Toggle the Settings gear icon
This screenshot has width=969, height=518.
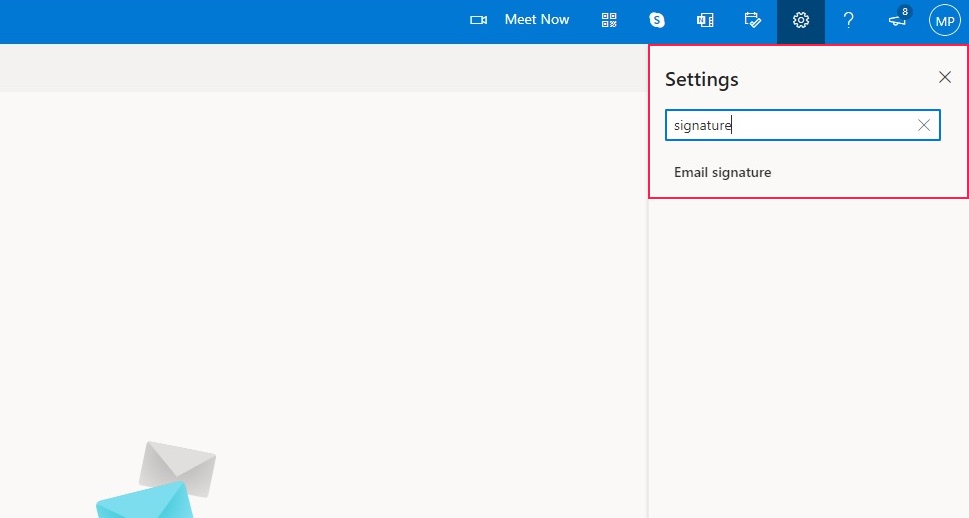pyautogui.click(x=801, y=20)
